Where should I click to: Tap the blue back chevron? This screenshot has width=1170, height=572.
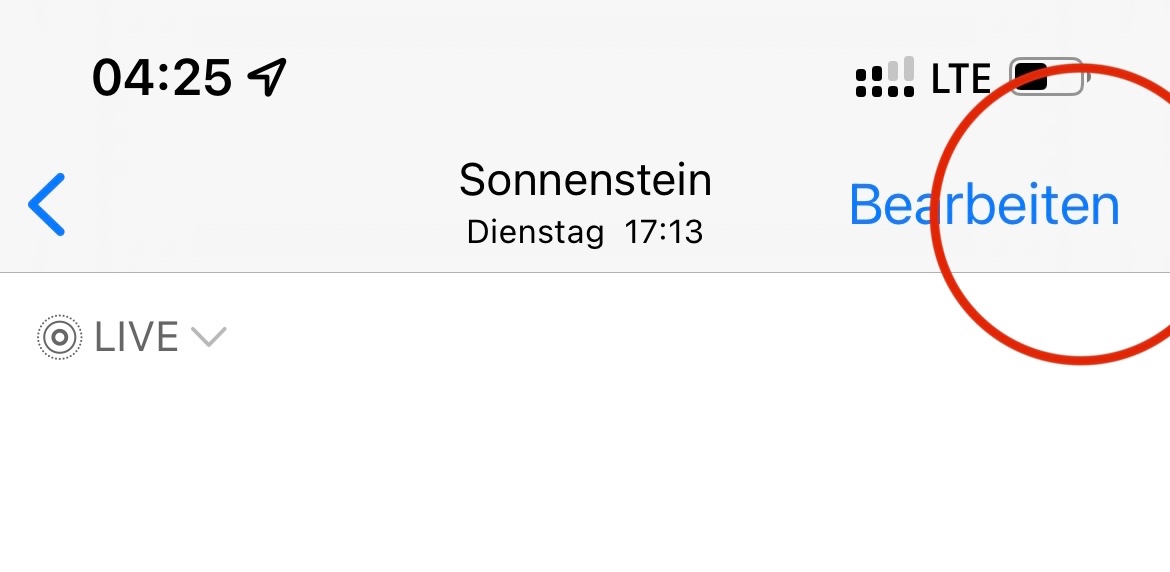click(47, 204)
